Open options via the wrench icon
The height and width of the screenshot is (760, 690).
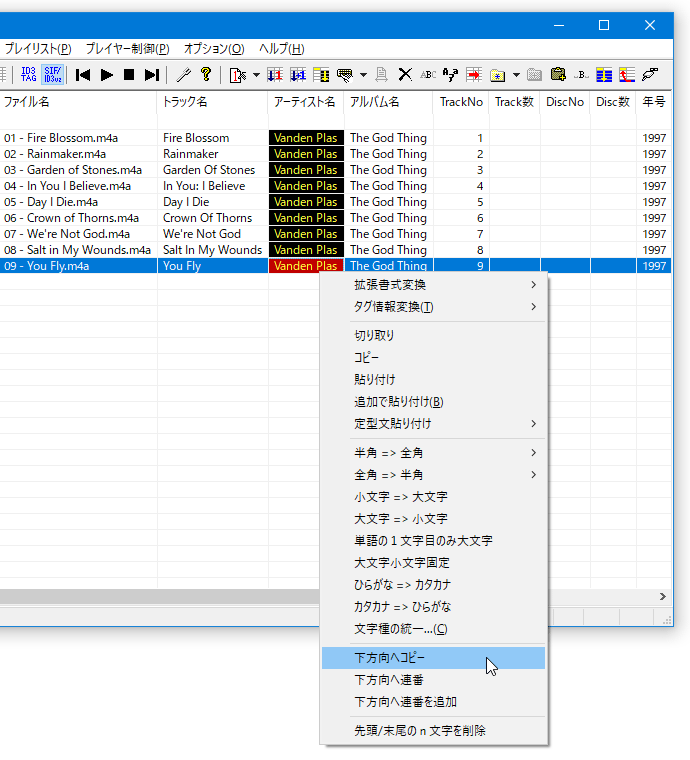(184, 75)
